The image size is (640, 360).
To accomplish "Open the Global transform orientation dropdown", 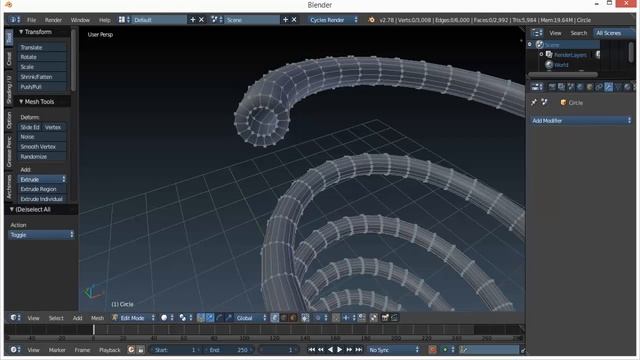I will click(251, 318).
